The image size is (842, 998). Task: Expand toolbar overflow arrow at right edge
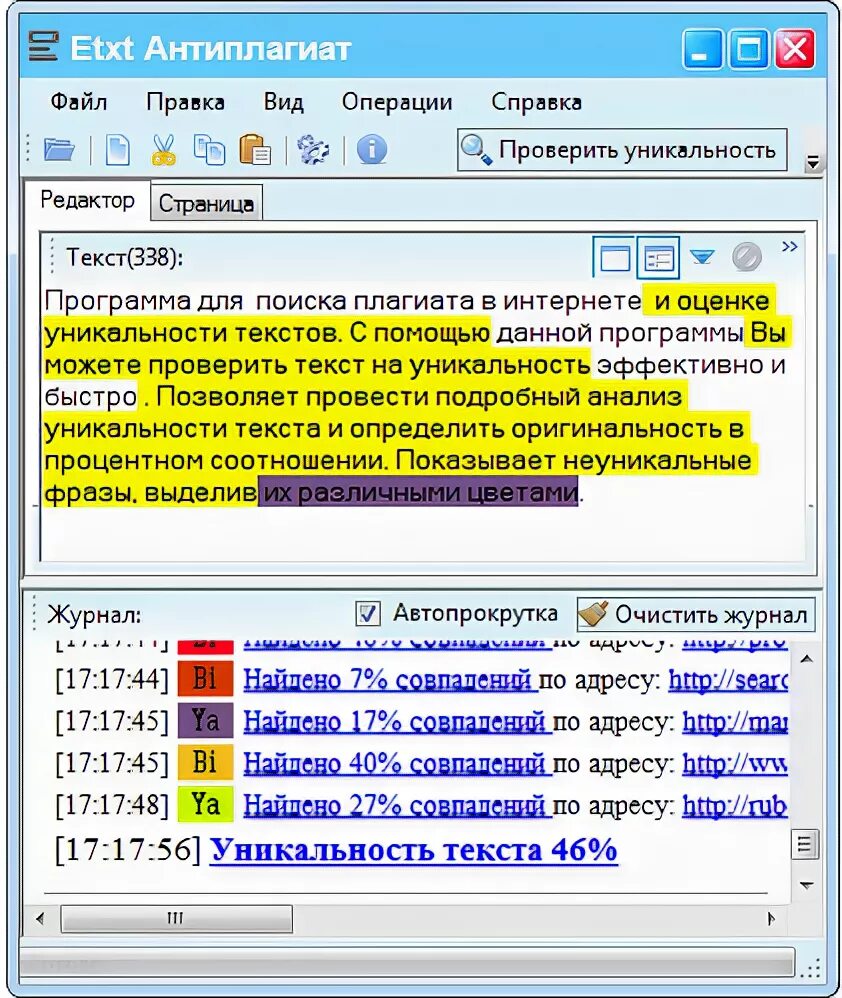(812, 162)
